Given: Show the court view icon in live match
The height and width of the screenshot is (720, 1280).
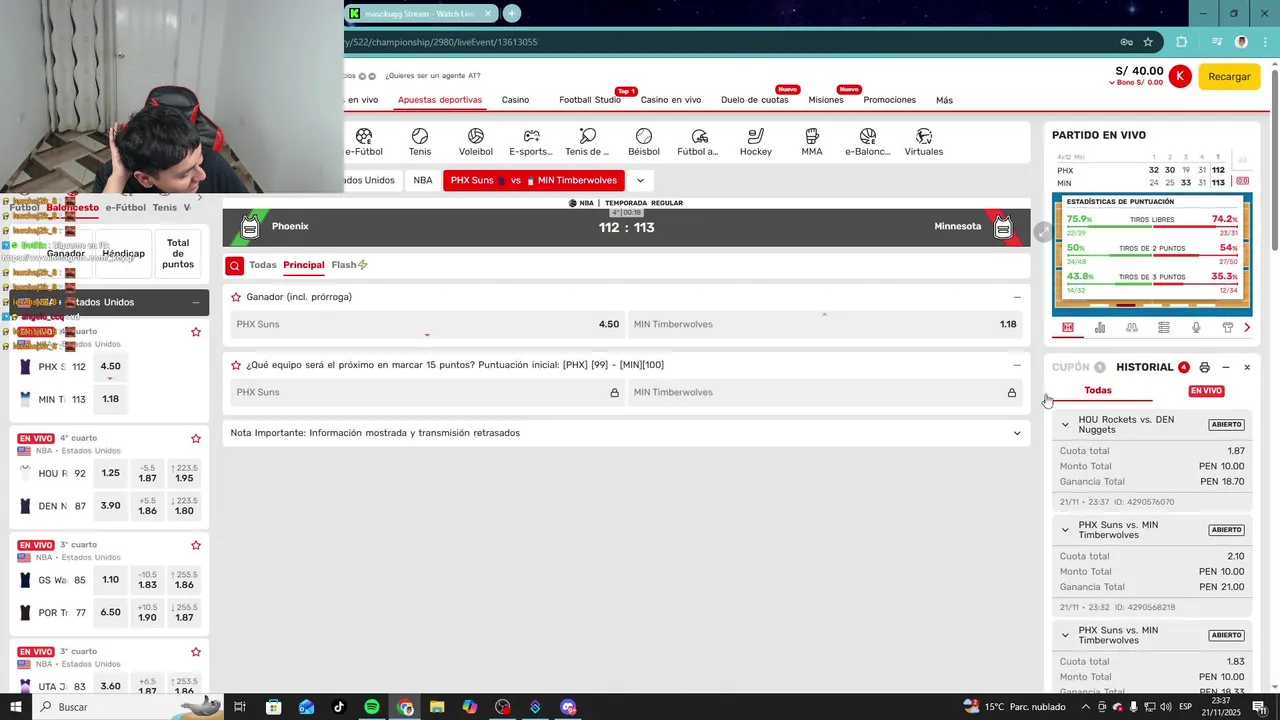Looking at the screenshot, I should pyautogui.click(x=1068, y=328).
